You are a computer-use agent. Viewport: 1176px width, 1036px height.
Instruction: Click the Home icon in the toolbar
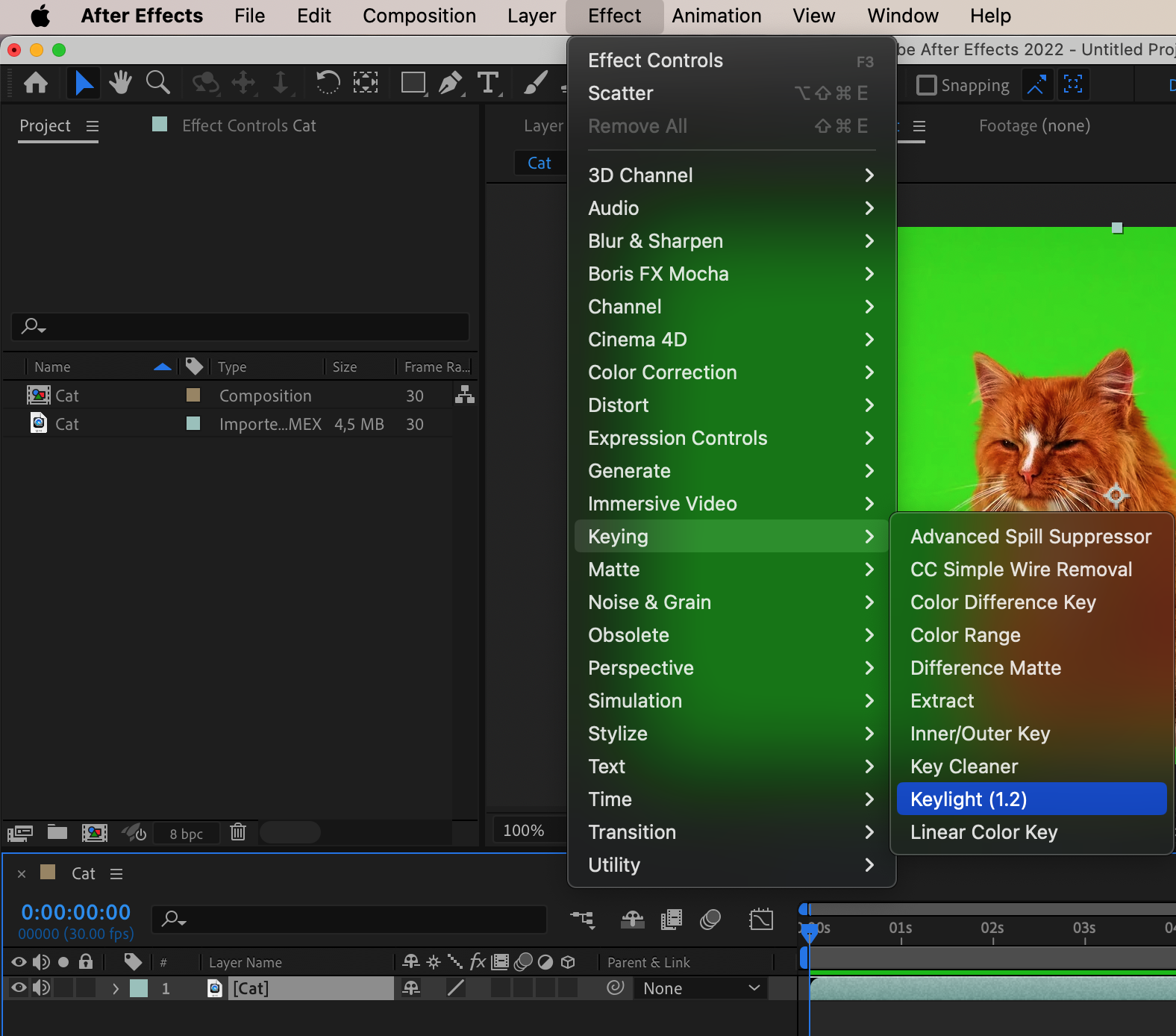click(x=36, y=83)
